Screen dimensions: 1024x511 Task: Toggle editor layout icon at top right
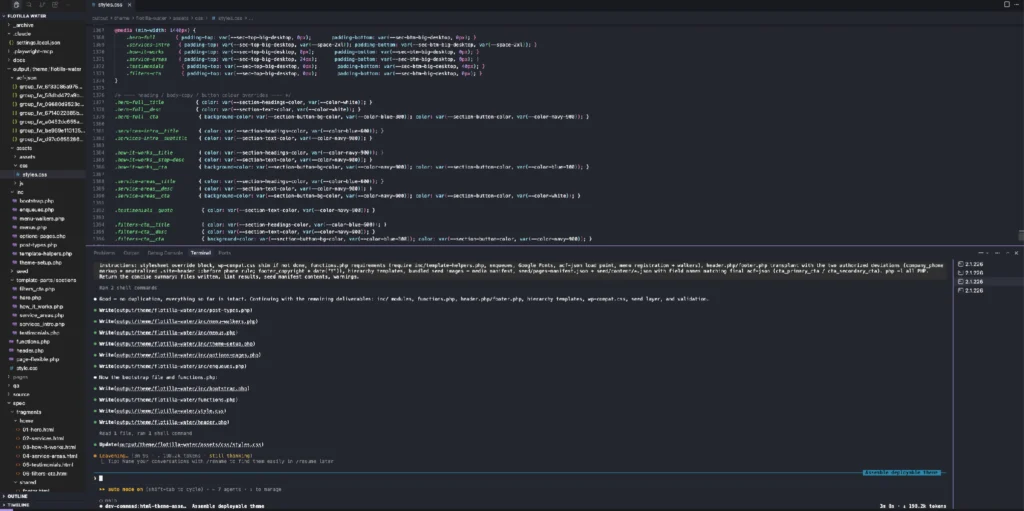(1006, 4)
